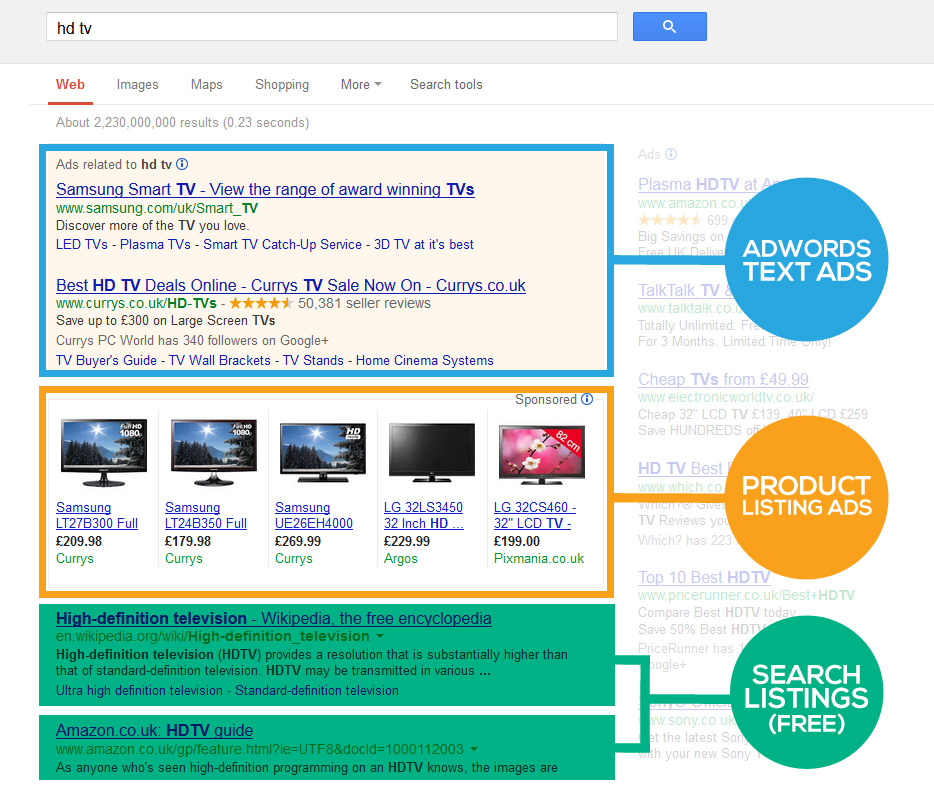The height and width of the screenshot is (805, 934).
Task: Click the LED TVs sitelink
Action: click(x=82, y=244)
